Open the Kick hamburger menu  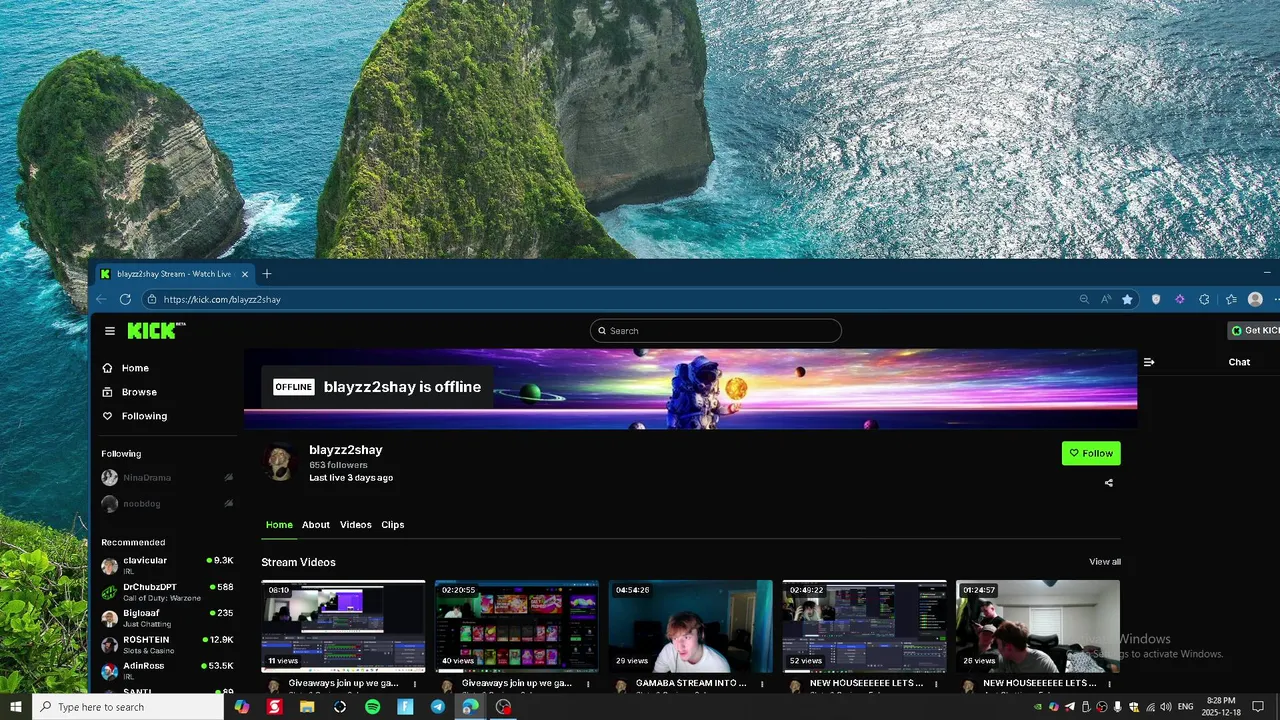[x=110, y=331]
